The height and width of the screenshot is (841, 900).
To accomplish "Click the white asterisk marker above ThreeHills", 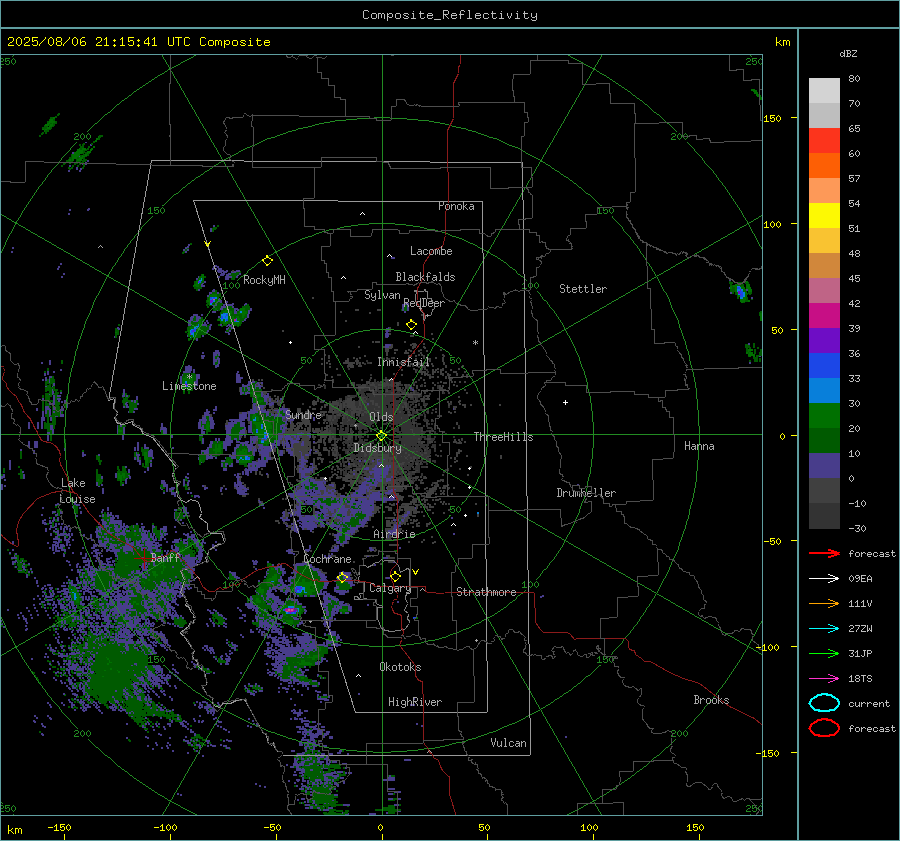I will click(475, 343).
